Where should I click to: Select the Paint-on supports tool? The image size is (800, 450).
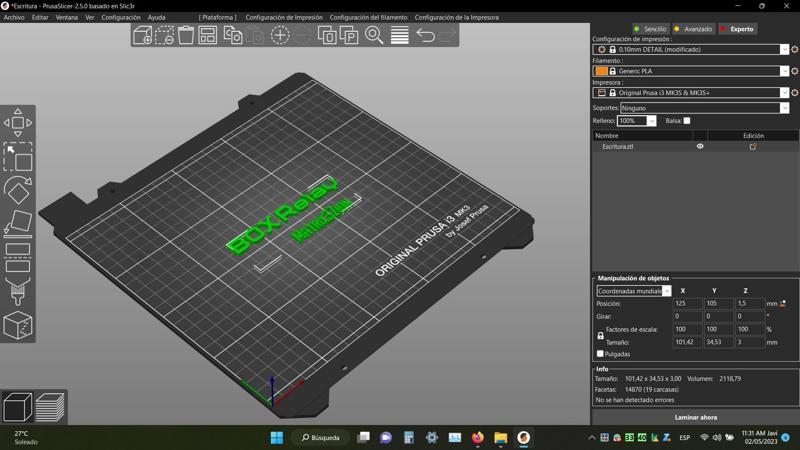click(x=18, y=292)
